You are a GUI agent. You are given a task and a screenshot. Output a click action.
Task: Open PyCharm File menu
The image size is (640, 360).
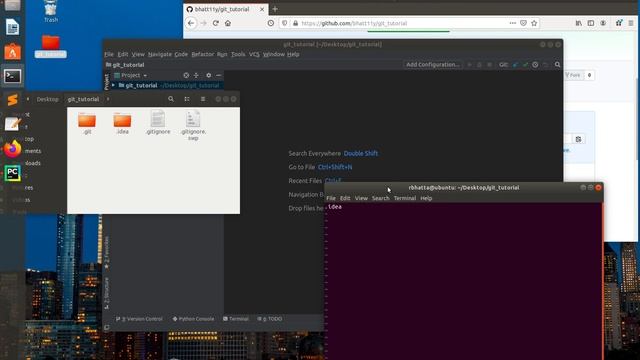pyautogui.click(x=109, y=54)
